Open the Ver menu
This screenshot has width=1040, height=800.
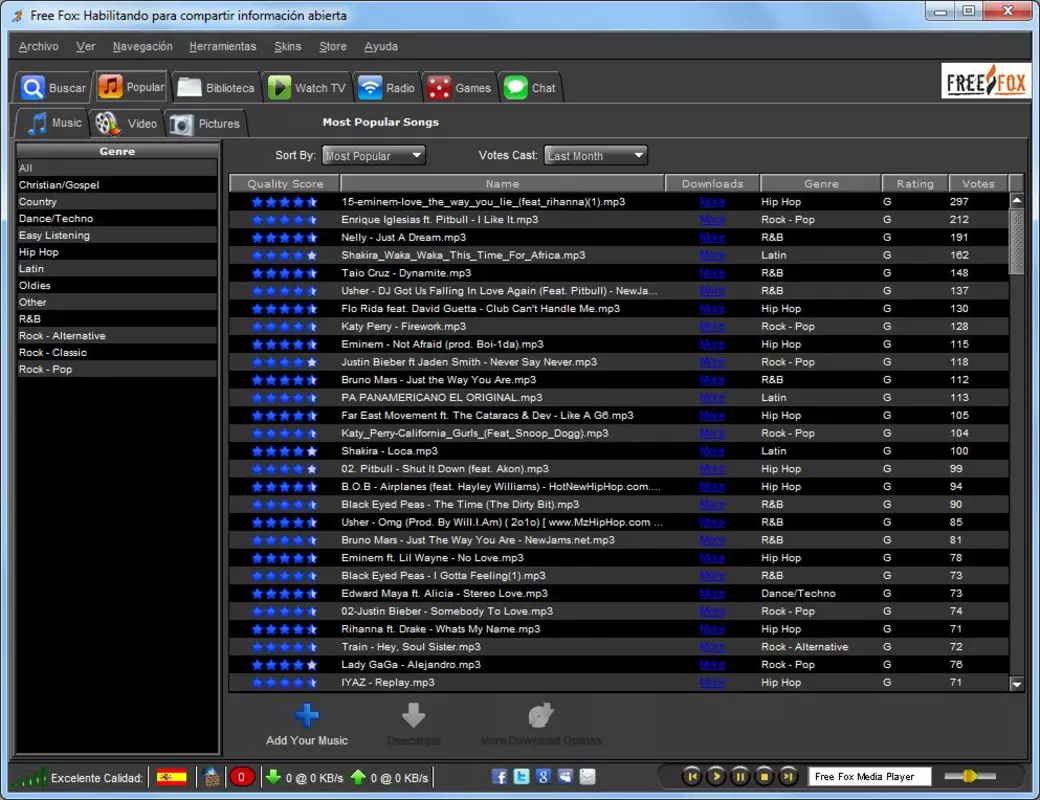point(86,46)
